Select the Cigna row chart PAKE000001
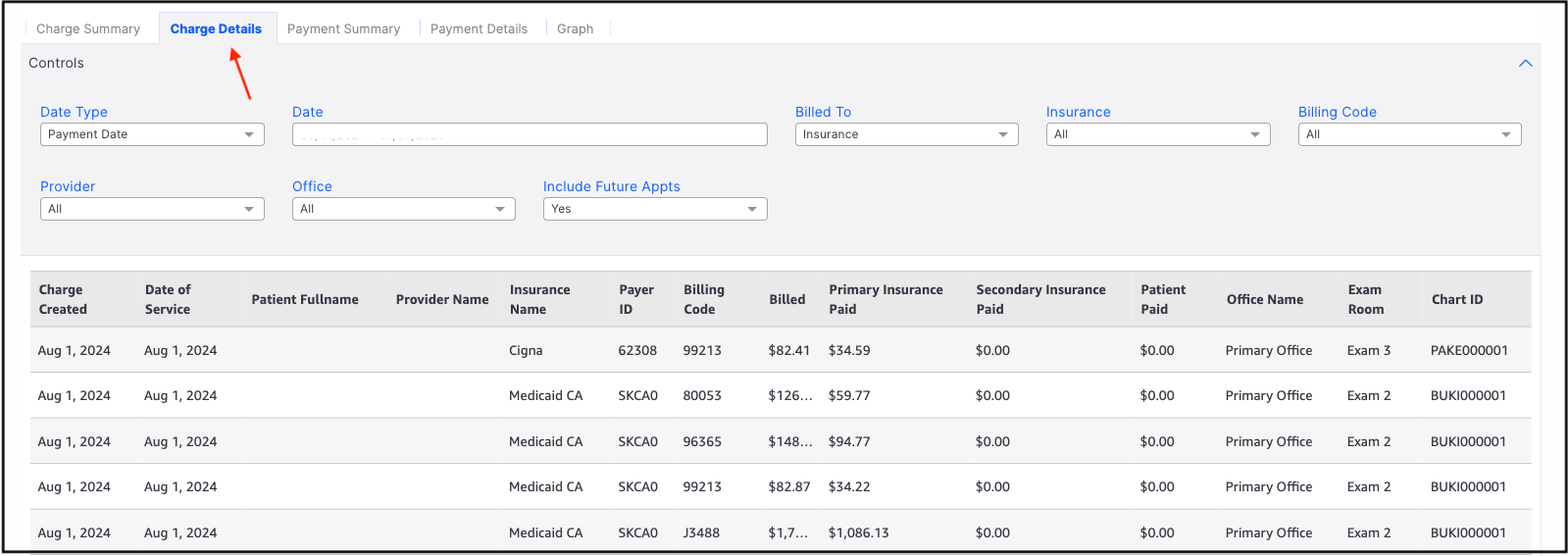The image size is (1568, 556). 1469,350
